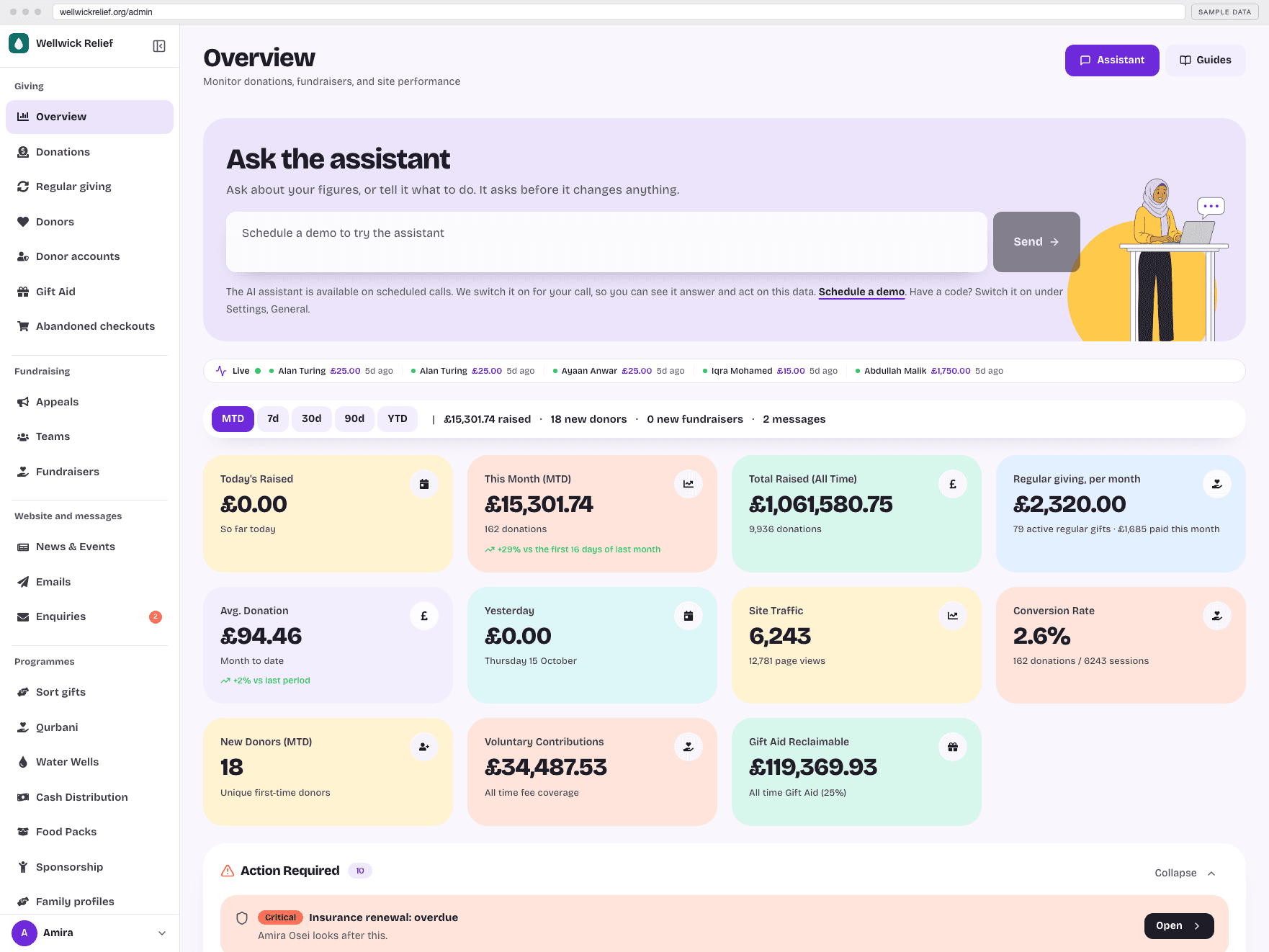The image size is (1269, 952).
Task: Click the Action Required warning triangle icon
Action: point(228,871)
